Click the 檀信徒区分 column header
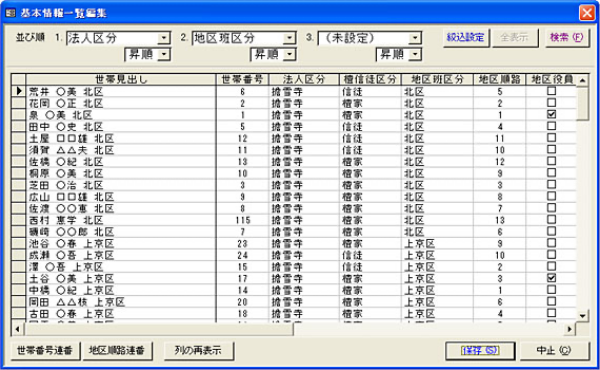Viewport: 600px width, 370px height. pos(370,80)
